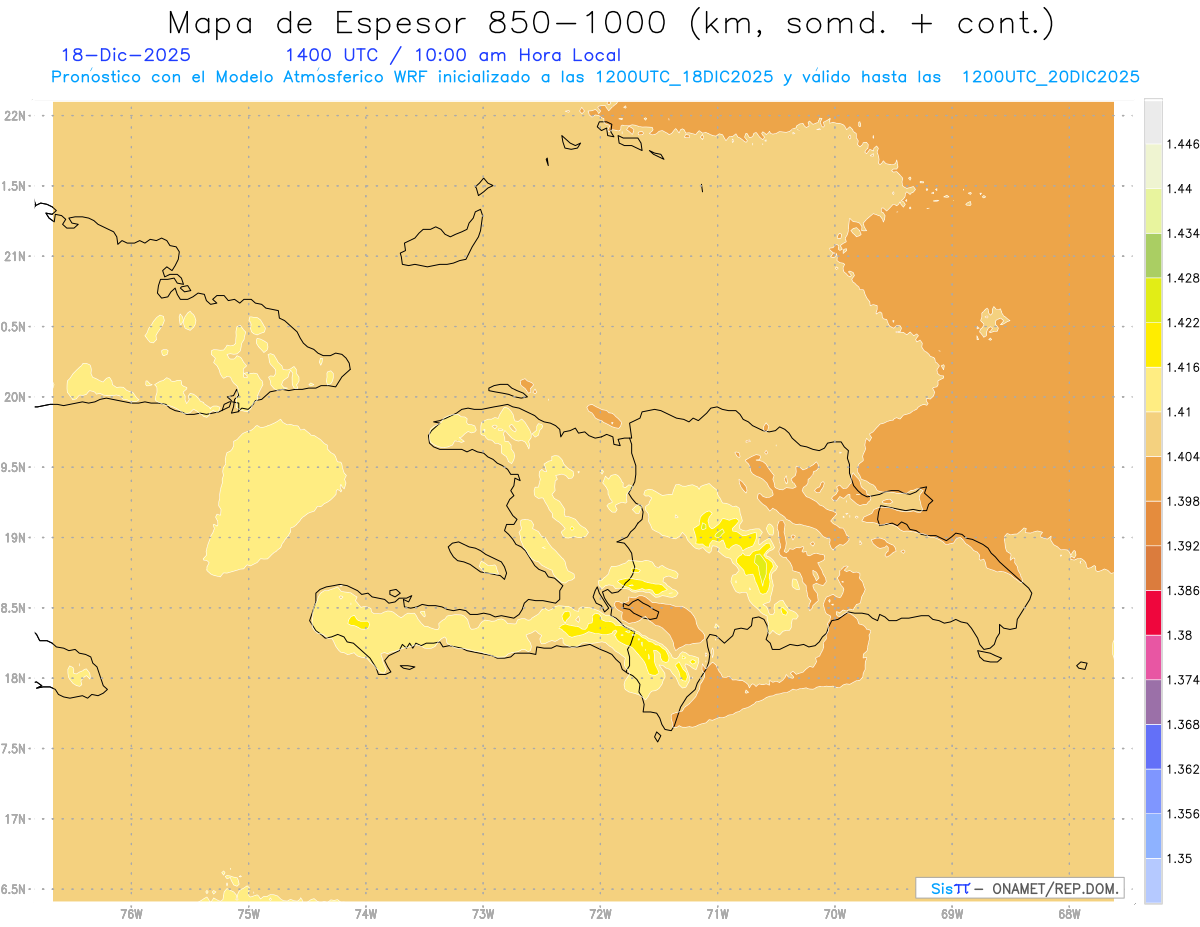1200x927 pixels.
Task: Click the legend value '1.362'
Action: pyautogui.click(x=1182, y=769)
